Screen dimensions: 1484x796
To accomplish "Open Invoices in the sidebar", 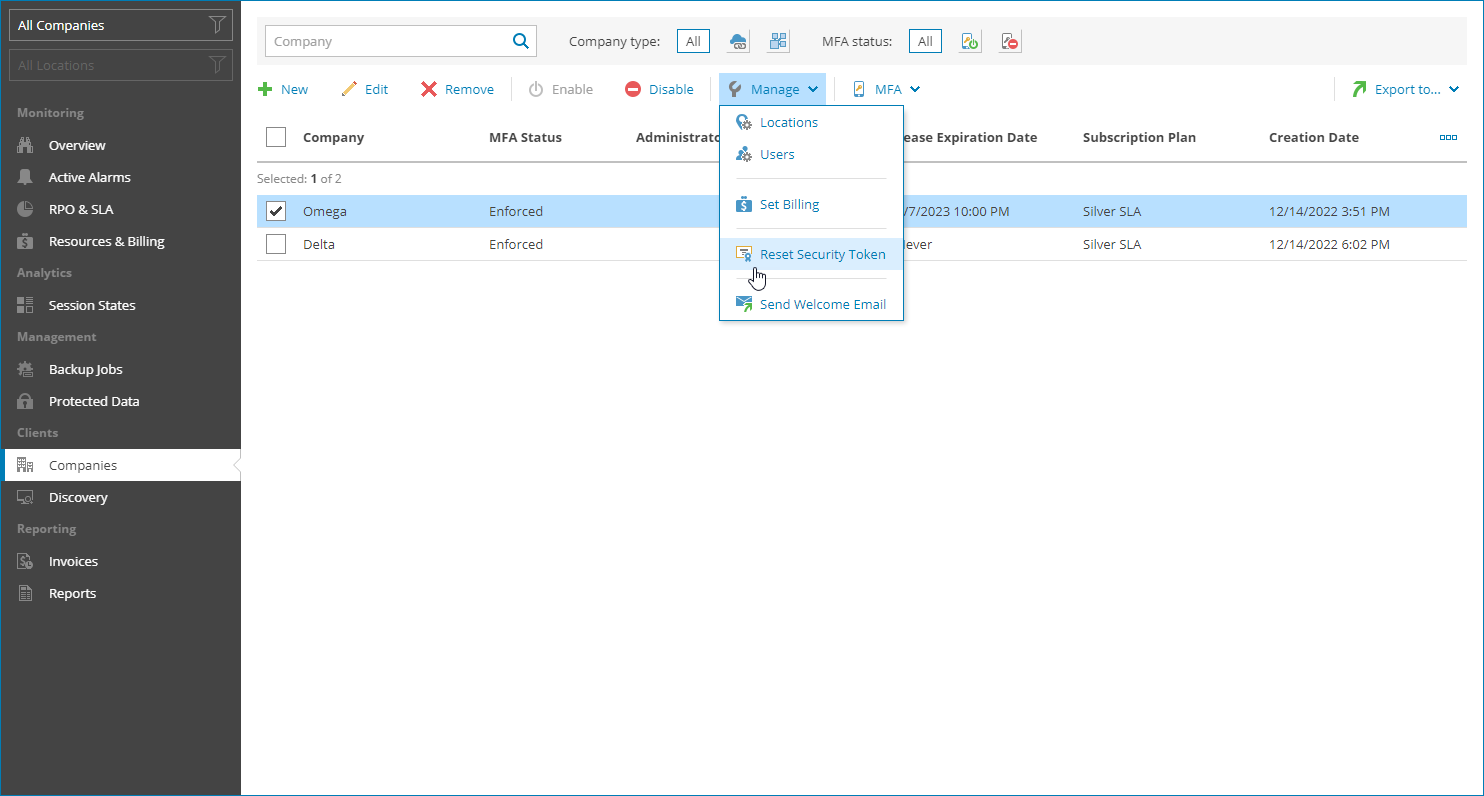I will coord(120,561).
